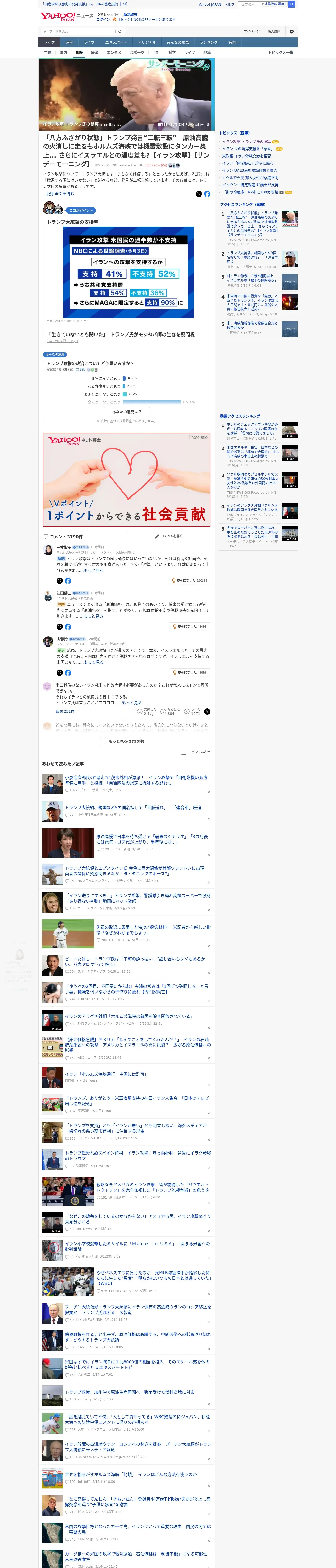Click the blue search button top right

point(292,4)
